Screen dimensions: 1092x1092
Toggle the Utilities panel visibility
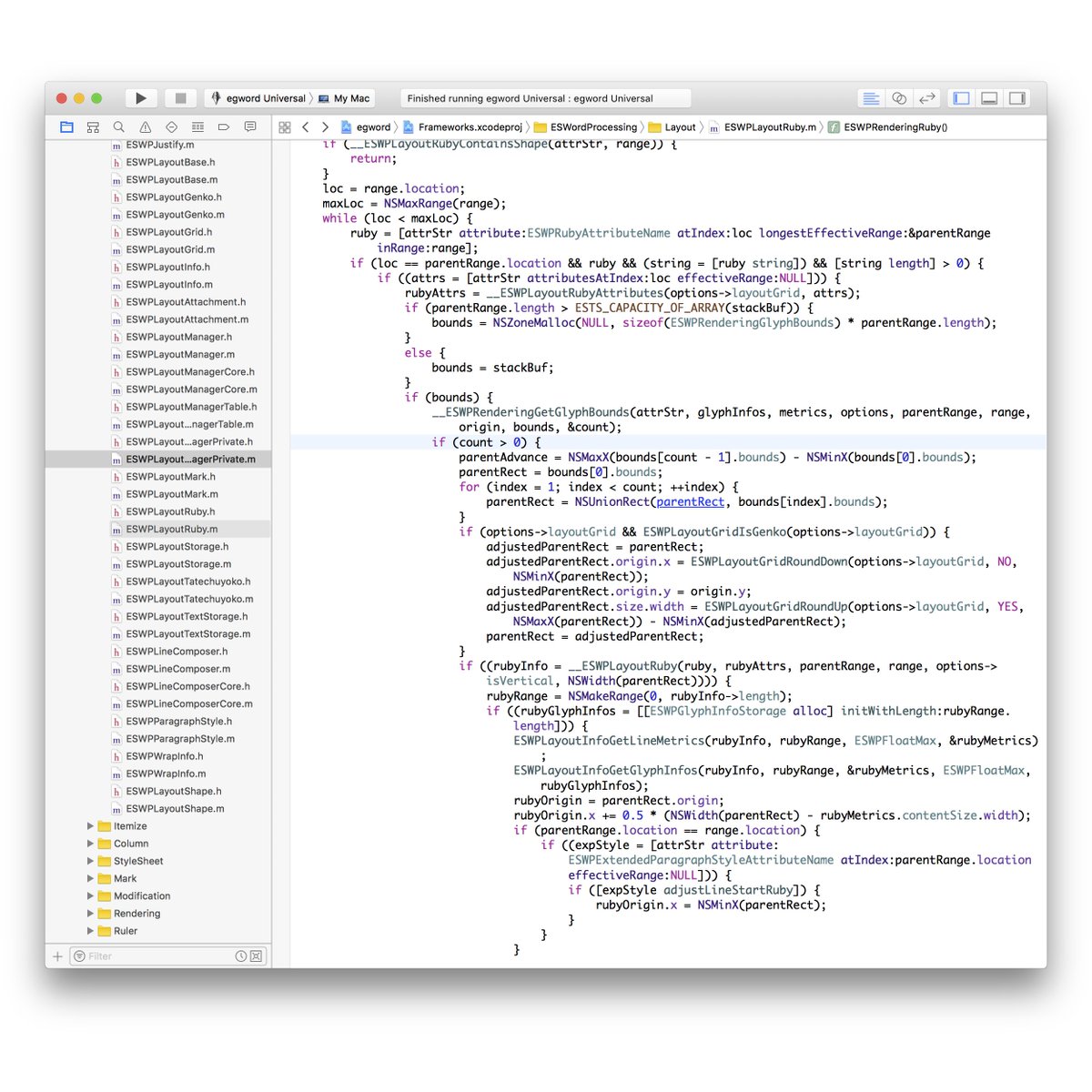1017,98
